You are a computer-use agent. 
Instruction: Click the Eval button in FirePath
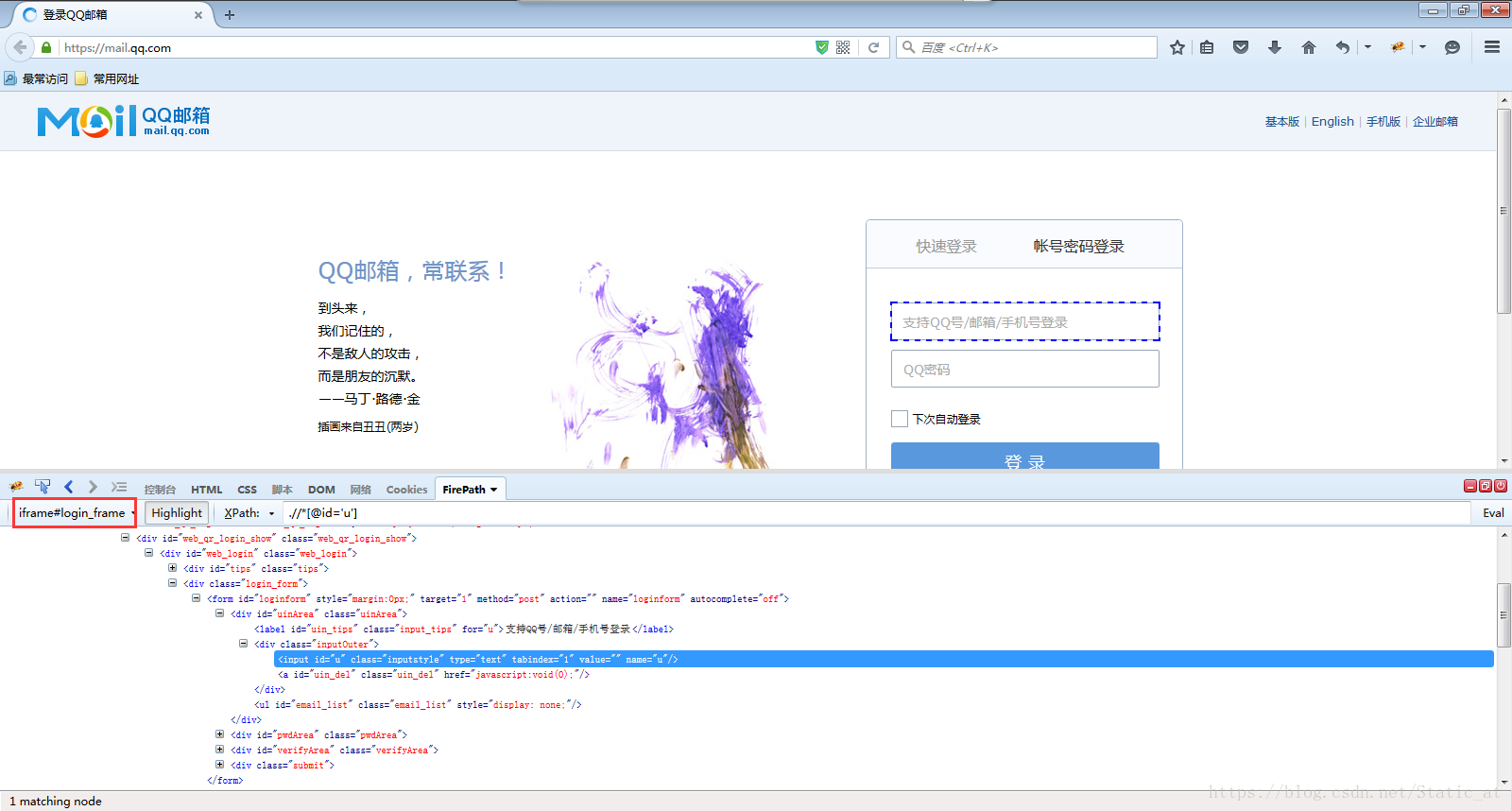1493,513
